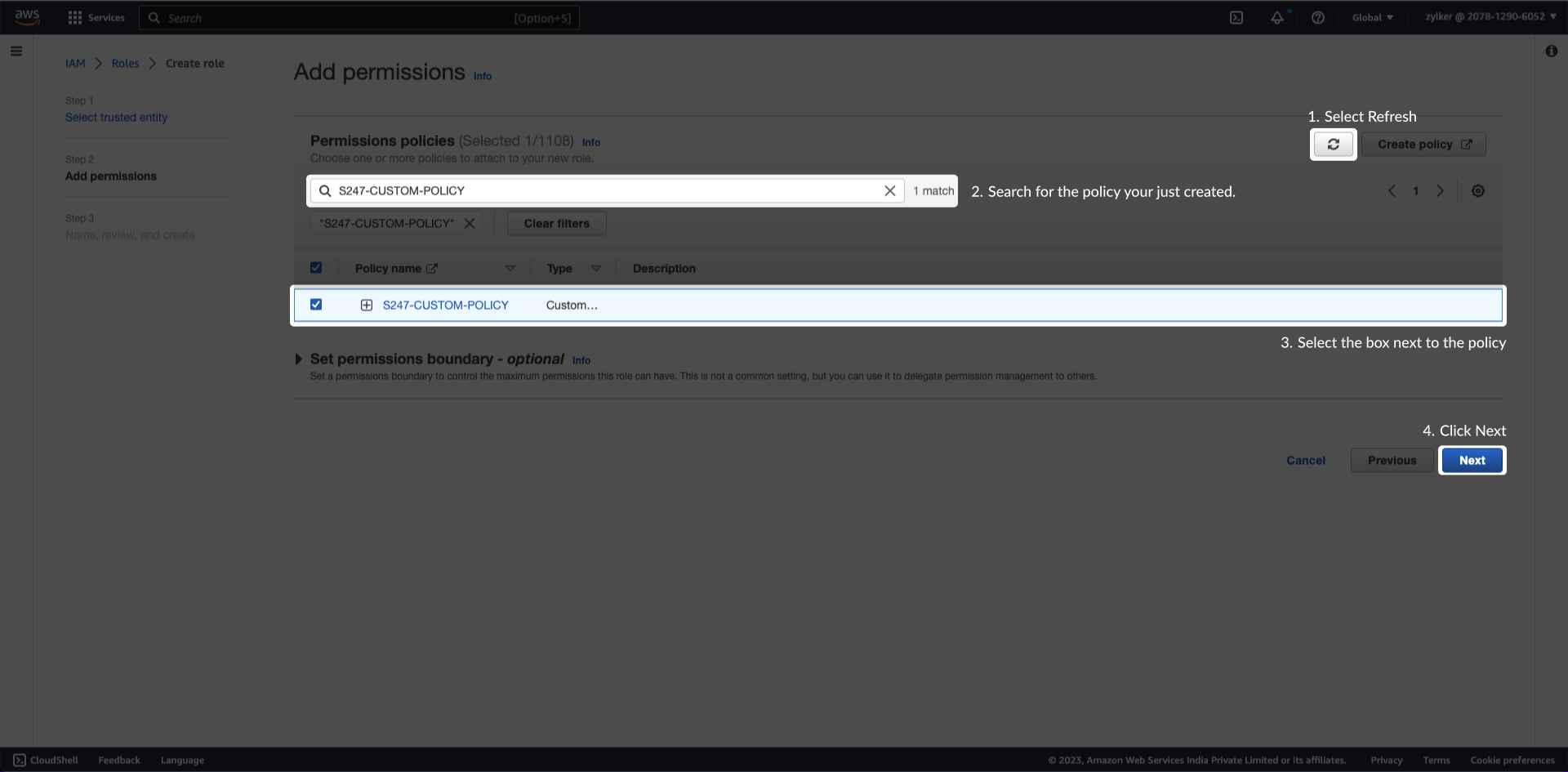Toggle the select-all policies checkbox

click(x=316, y=268)
